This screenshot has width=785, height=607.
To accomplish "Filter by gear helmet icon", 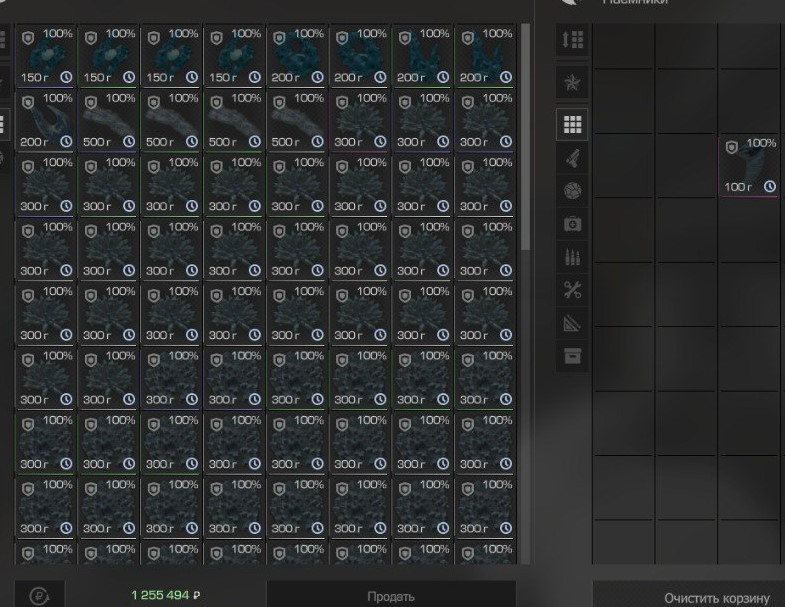I will 573,191.
